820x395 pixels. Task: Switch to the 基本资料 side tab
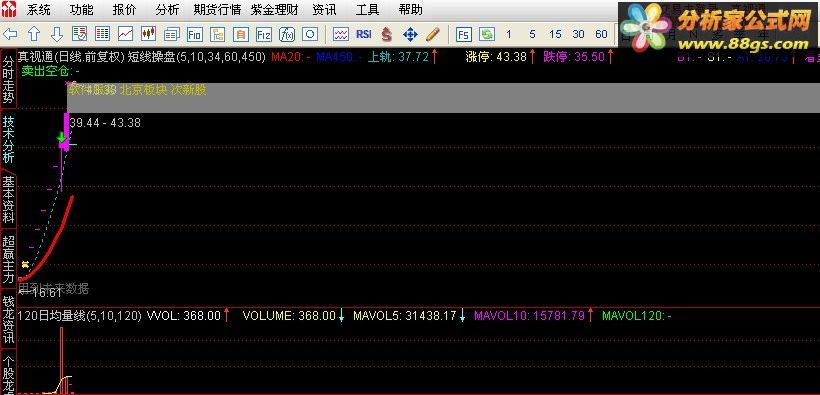(9, 199)
